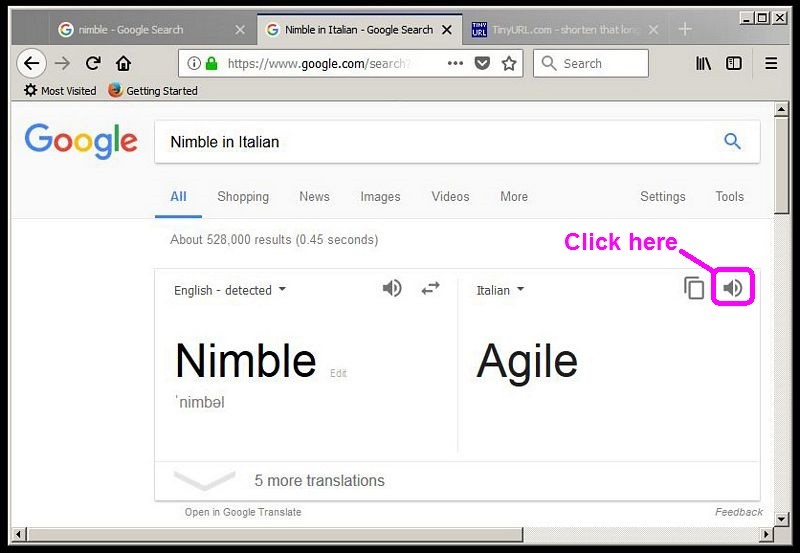Open the Firefox hamburger menu

click(x=771, y=63)
